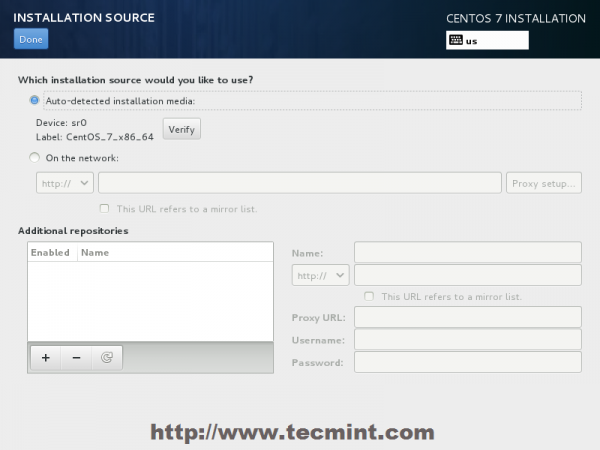Open Proxy setup dialog
The height and width of the screenshot is (450, 600).
(x=544, y=183)
